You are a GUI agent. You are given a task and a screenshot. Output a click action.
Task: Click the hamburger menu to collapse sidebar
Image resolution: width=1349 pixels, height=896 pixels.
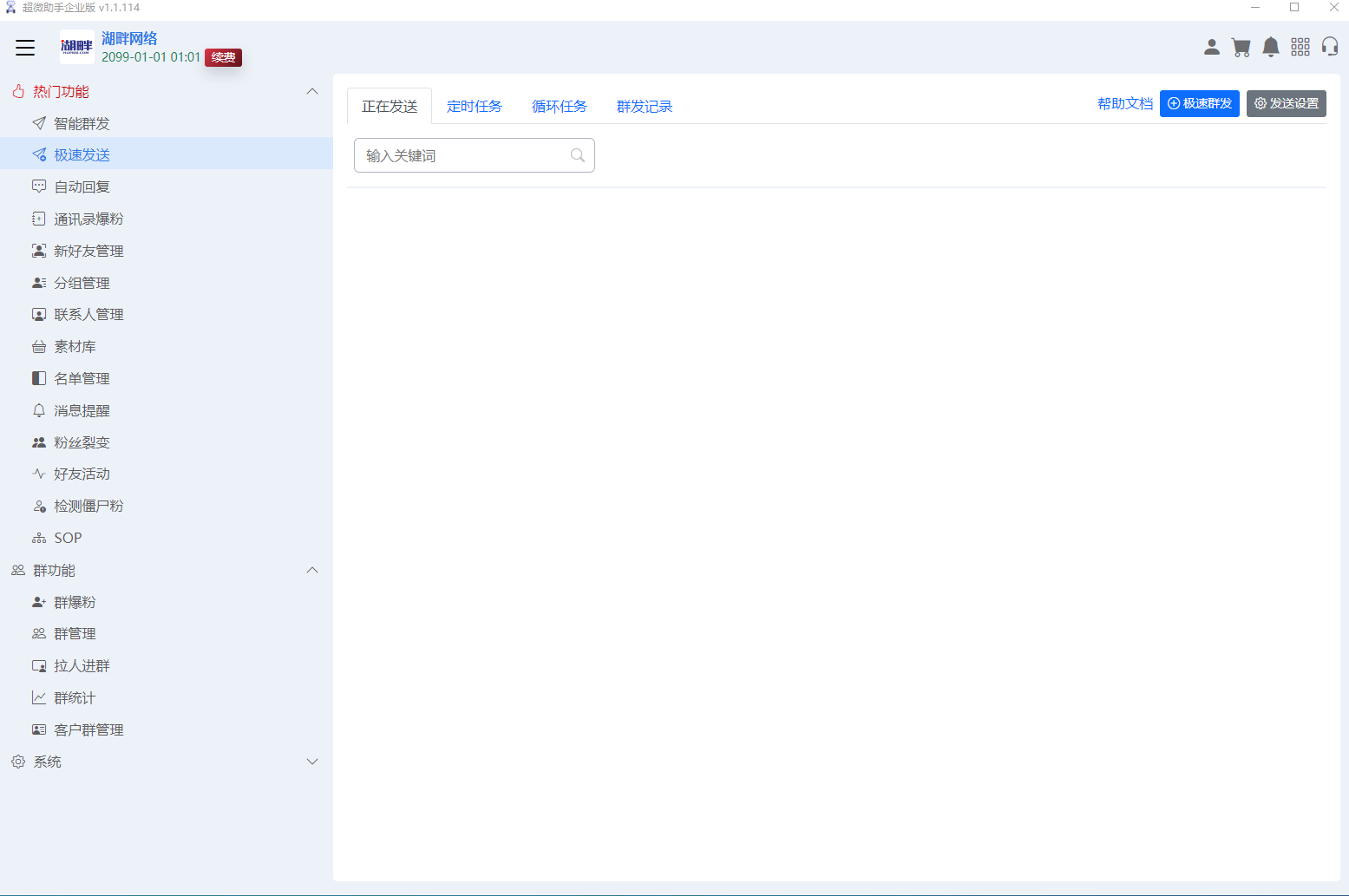[x=25, y=48]
